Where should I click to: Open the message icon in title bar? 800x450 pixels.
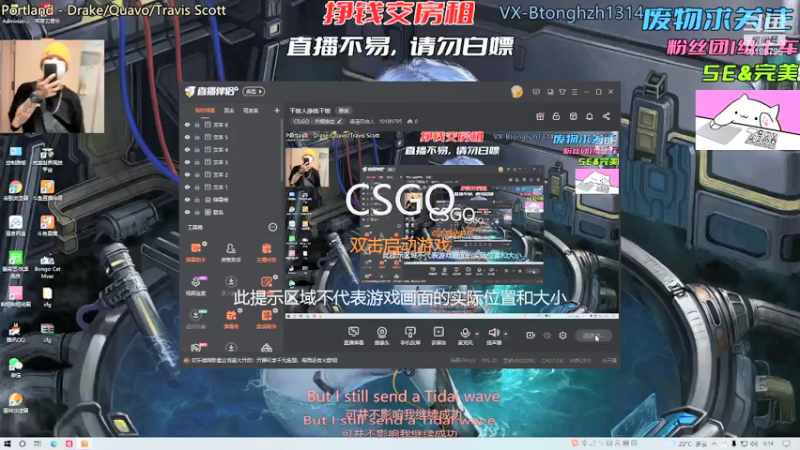tap(536, 92)
